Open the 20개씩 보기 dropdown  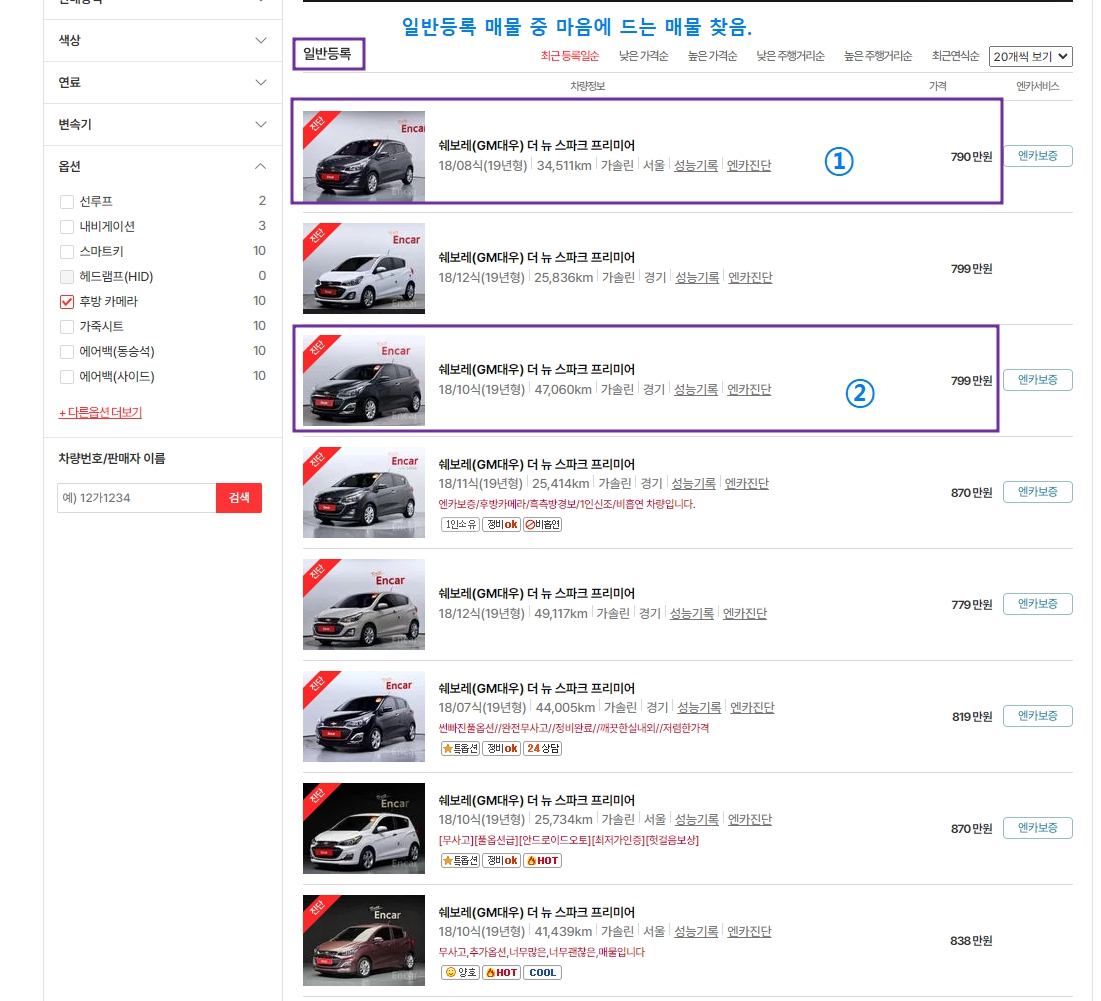click(1030, 56)
